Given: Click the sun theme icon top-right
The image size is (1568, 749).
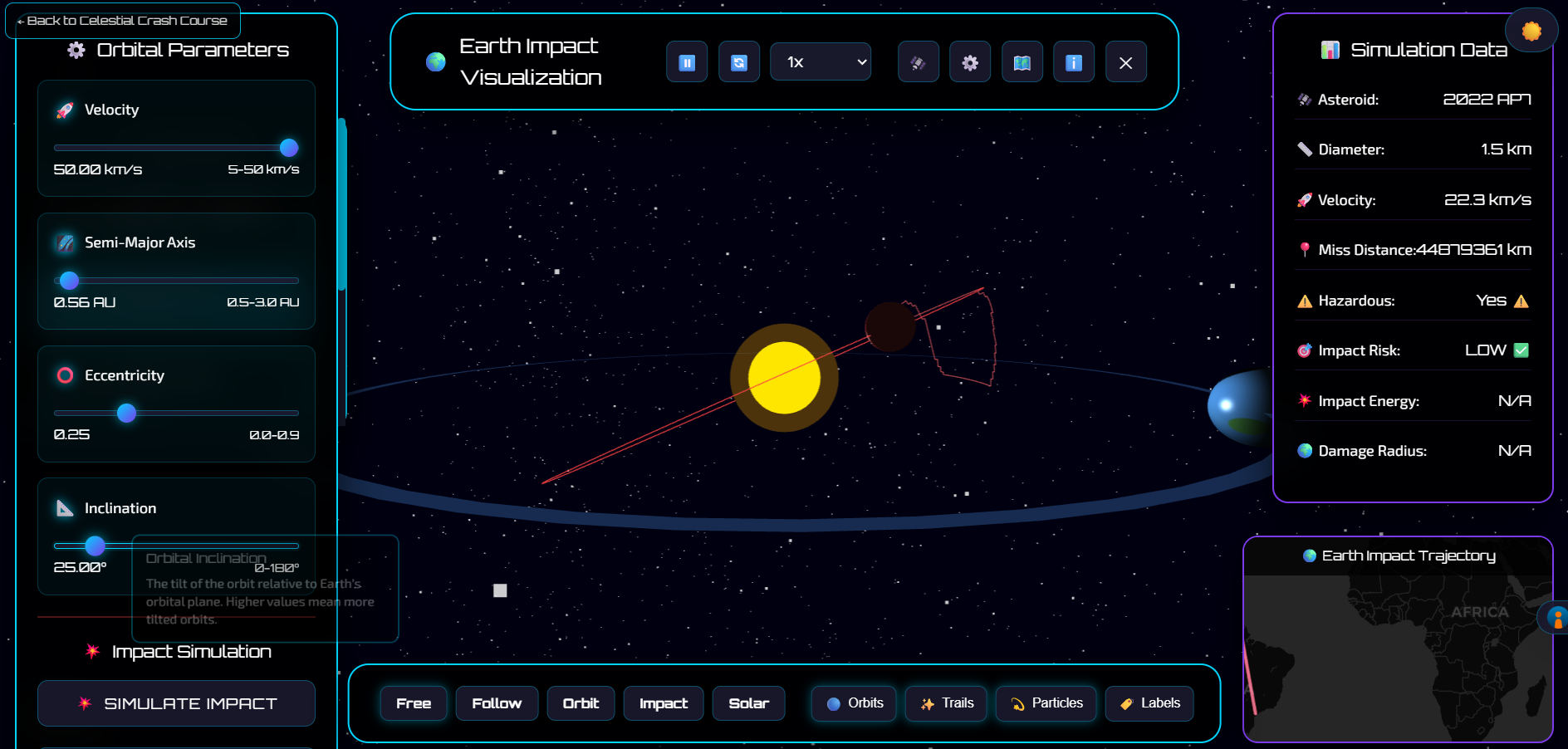Looking at the screenshot, I should (x=1531, y=31).
